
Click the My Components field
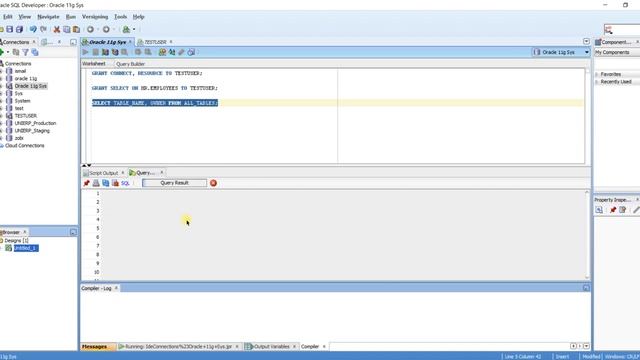pyautogui.click(x=617, y=52)
